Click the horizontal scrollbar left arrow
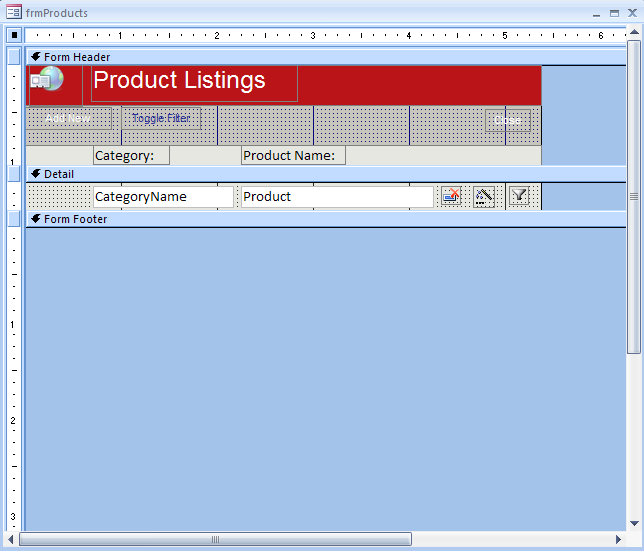The height and width of the screenshot is (551, 644). pos(11,539)
